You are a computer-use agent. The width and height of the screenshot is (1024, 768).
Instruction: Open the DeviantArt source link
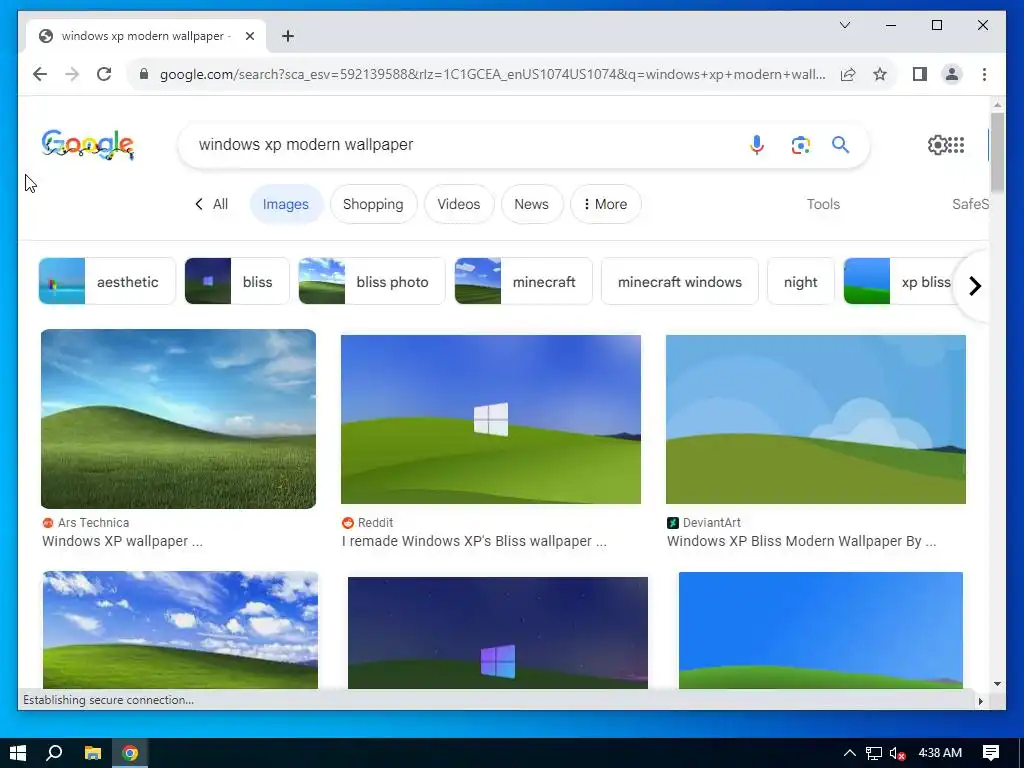(704, 522)
